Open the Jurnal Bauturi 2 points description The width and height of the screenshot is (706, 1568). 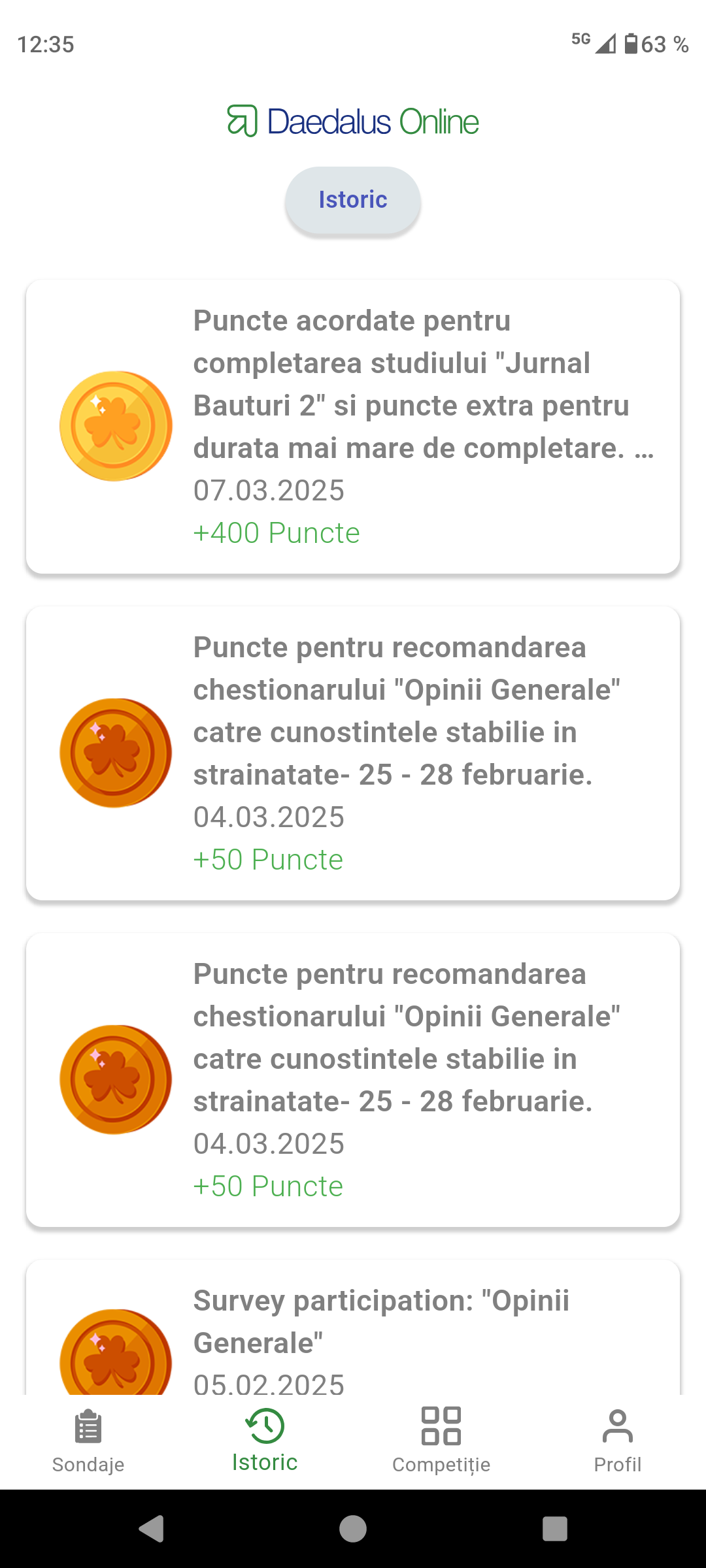click(412, 384)
